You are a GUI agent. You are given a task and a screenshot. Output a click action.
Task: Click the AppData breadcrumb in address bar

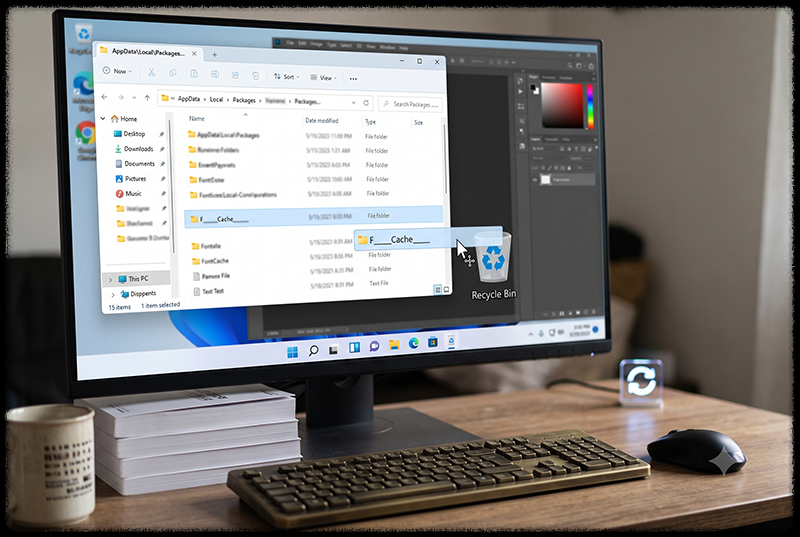[189, 99]
